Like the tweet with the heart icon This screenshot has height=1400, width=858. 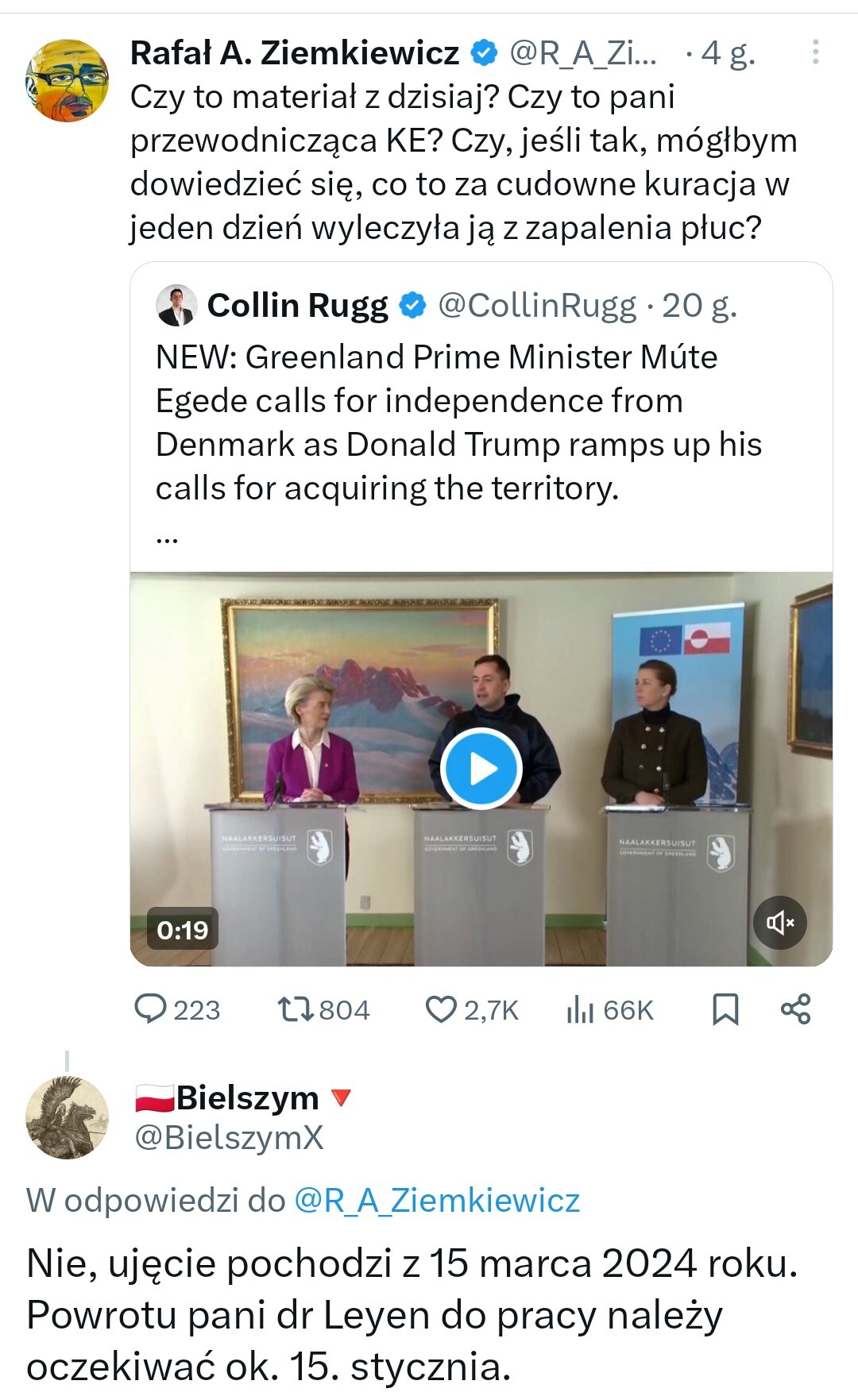tap(441, 1009)
